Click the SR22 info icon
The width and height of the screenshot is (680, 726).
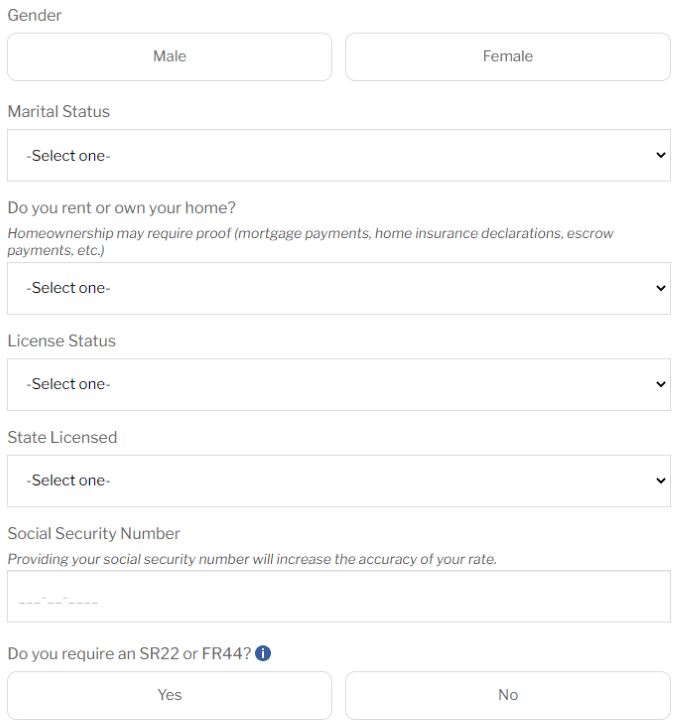263,653
